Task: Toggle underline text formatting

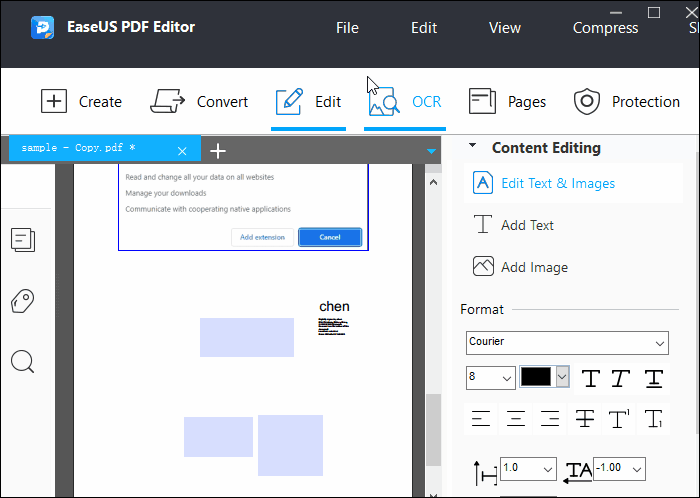Action: pyautogui.click(x=654, y=379)
